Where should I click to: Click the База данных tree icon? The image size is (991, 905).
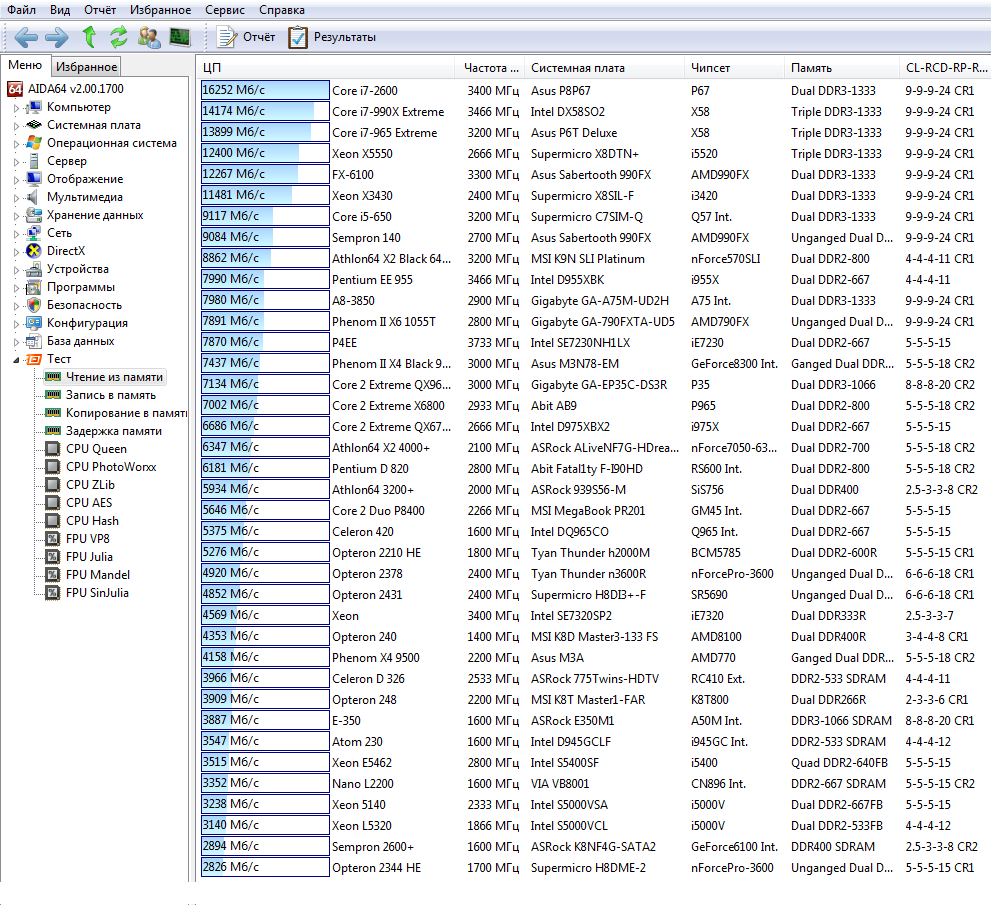click(33, 341)
